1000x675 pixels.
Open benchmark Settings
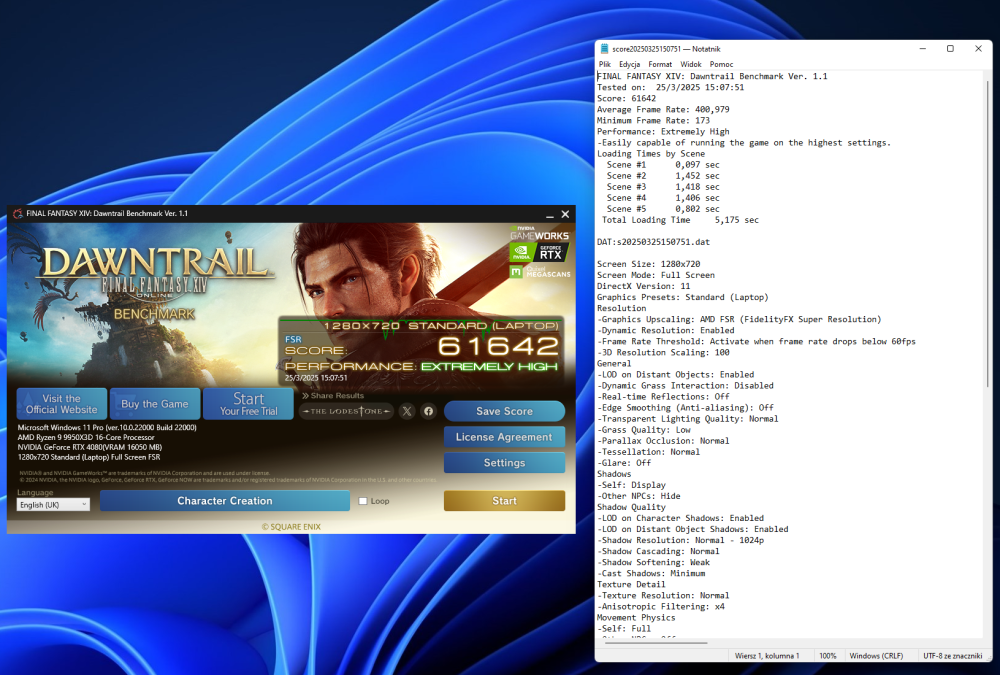(x=504, y=463)
